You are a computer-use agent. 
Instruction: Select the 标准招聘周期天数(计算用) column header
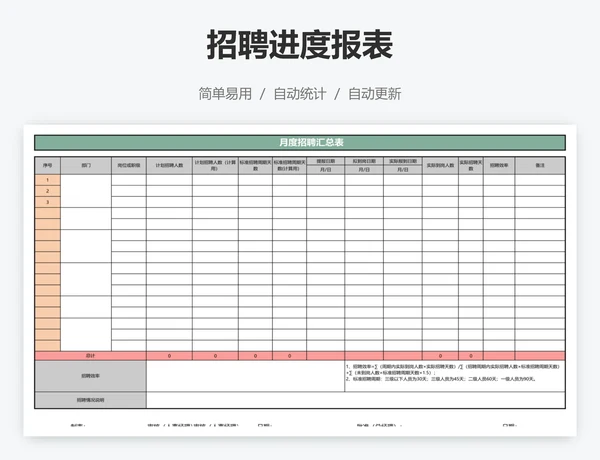tap(289, 166)
